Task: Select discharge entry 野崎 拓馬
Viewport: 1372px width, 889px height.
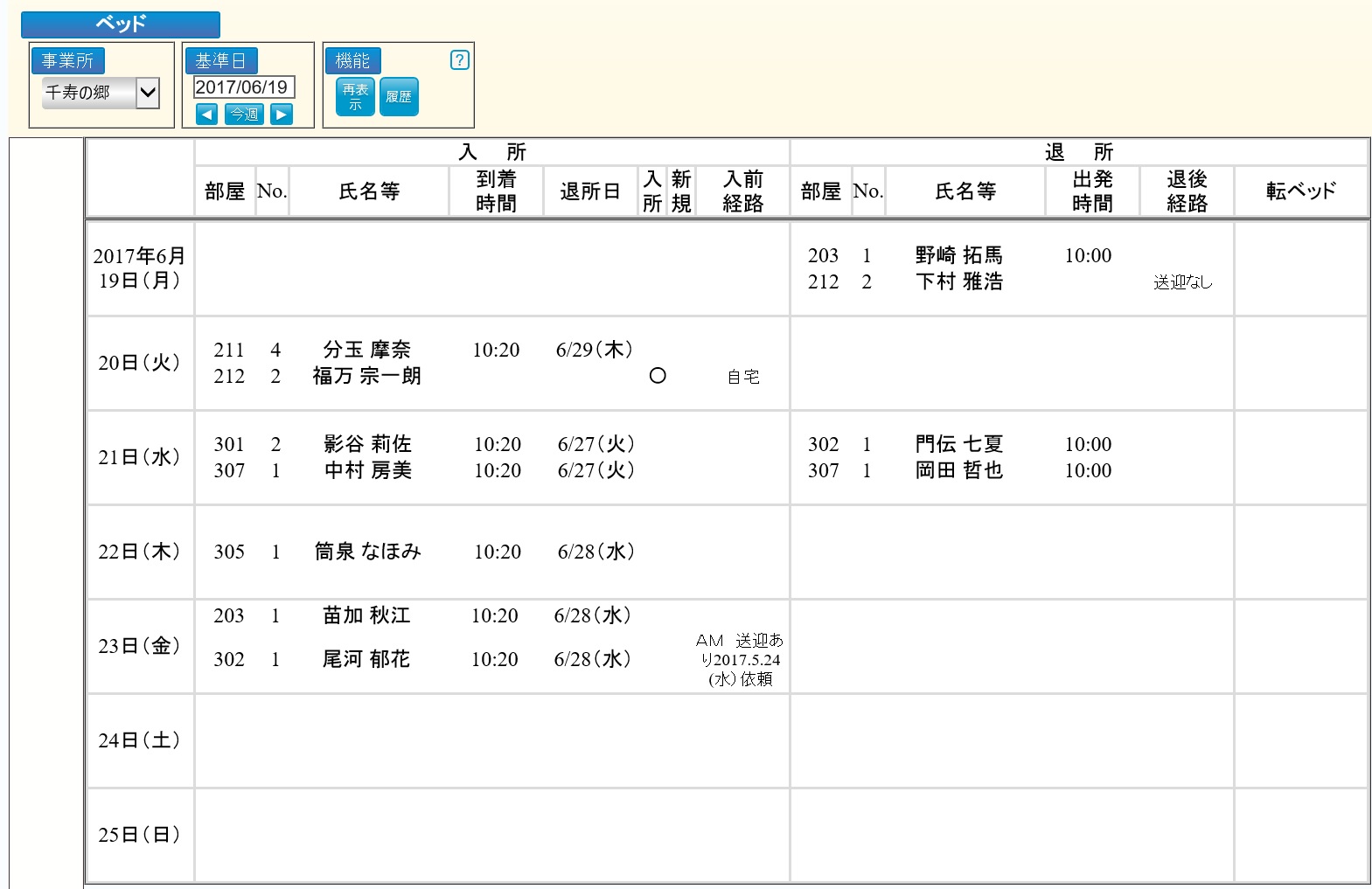Action: point(958,255)
